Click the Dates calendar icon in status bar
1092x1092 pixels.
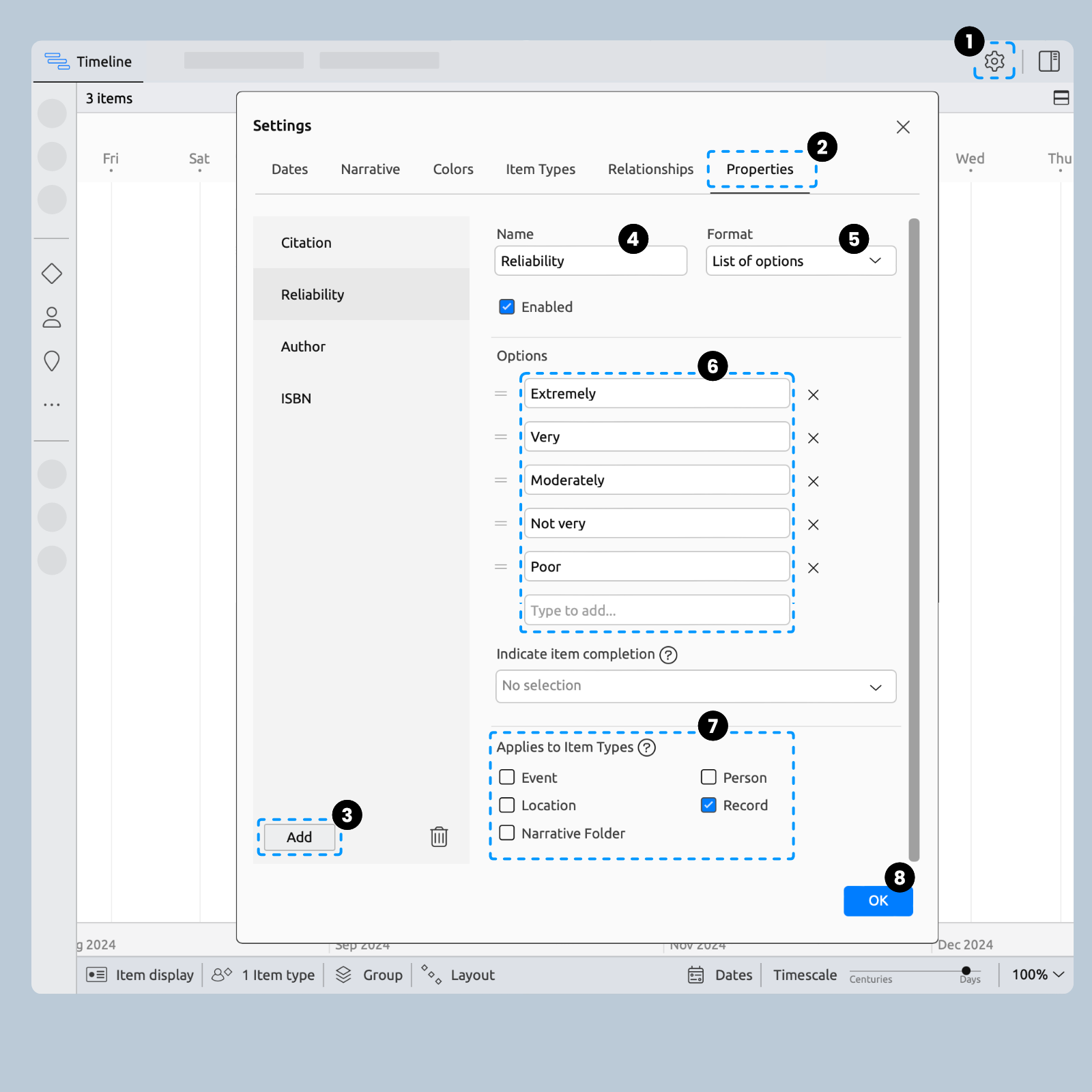695,975
